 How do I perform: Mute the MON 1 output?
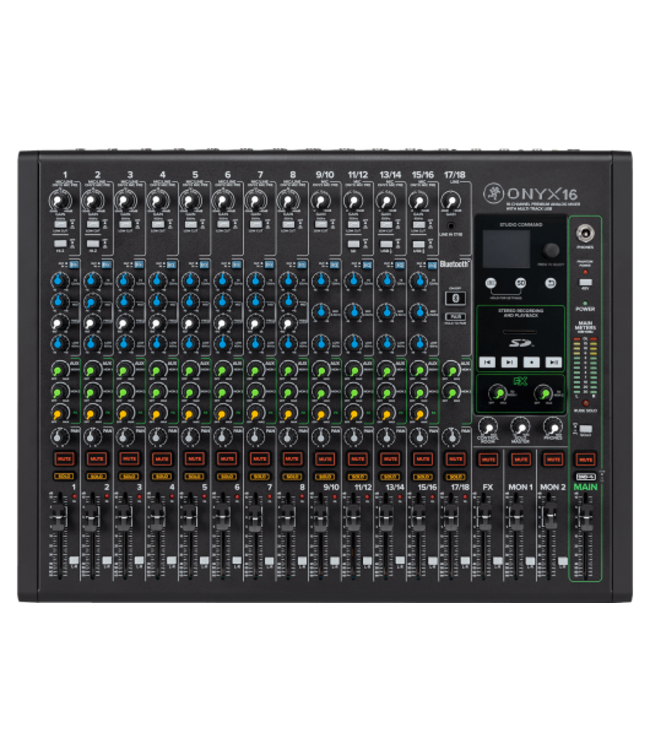(520, 460)
